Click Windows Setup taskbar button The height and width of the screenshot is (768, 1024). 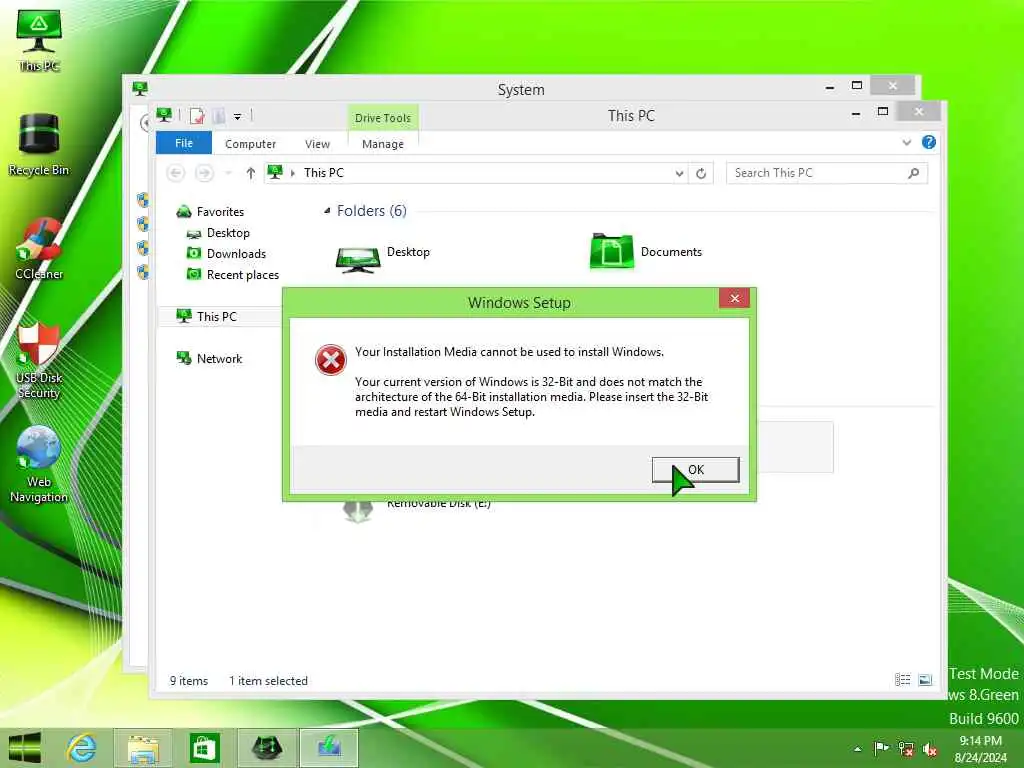click(328, 748)
